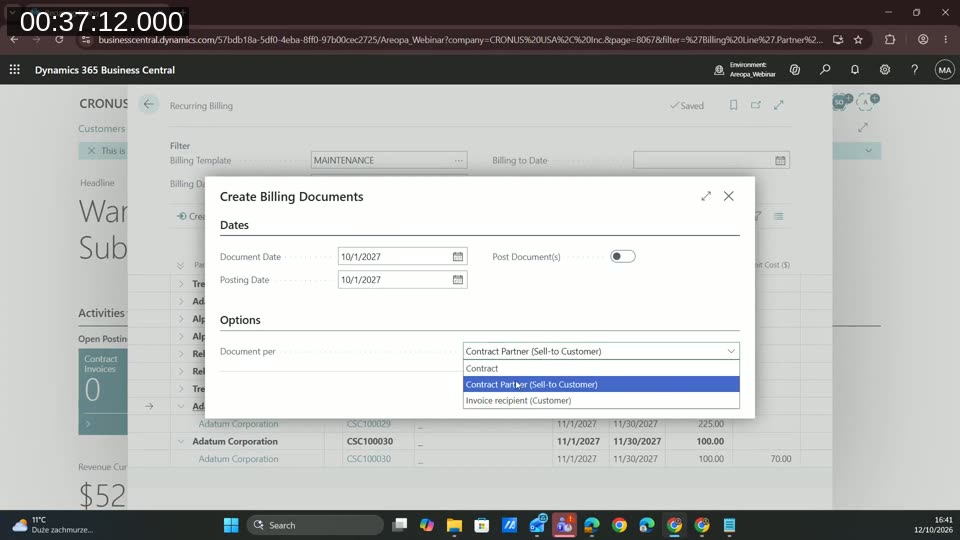Click the Create Billing Documents action
960x540 pixels.
(x=191, y=216)
